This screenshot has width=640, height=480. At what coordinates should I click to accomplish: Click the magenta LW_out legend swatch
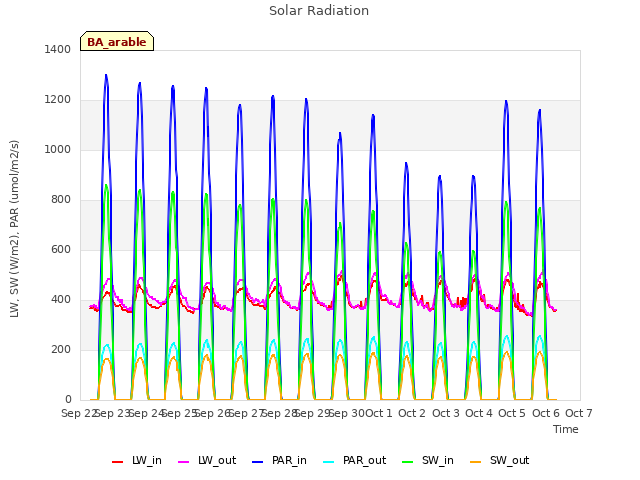[184, 462]
